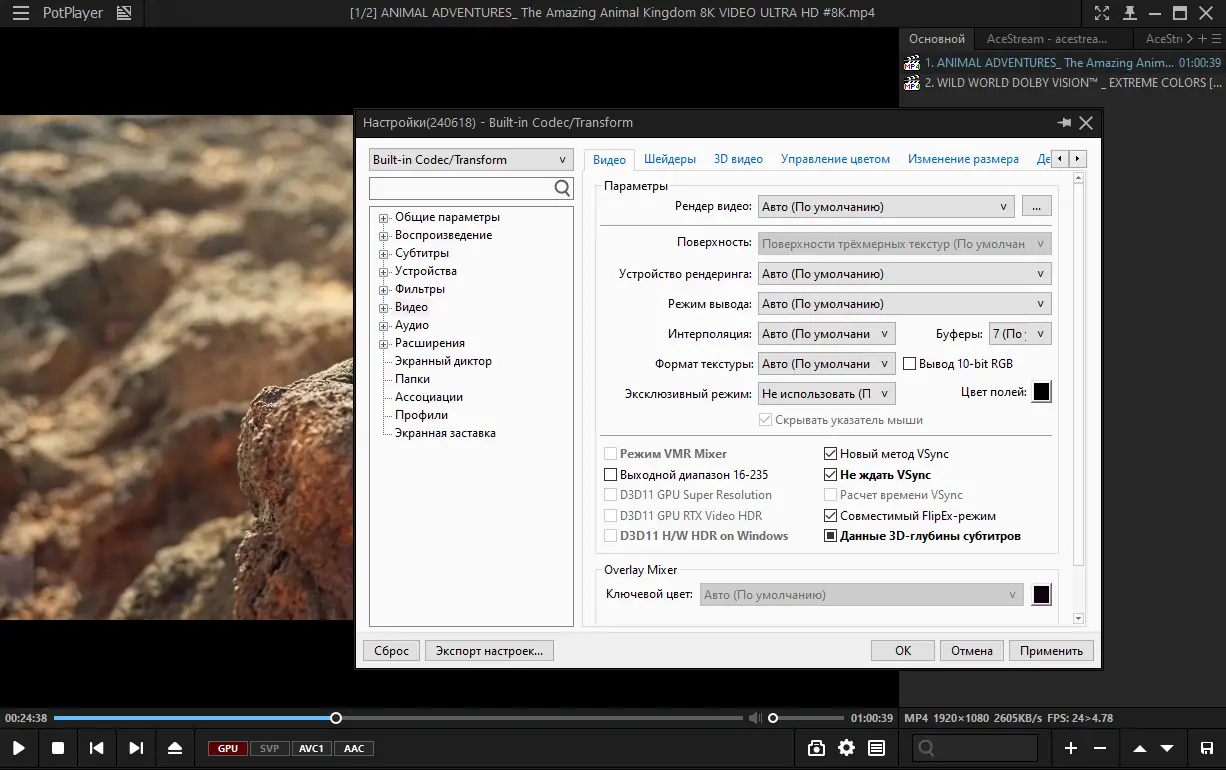Expand the Общие параметры tree node
The height and width of the screenshot is (770, 1226).
[x=383, y=217]
